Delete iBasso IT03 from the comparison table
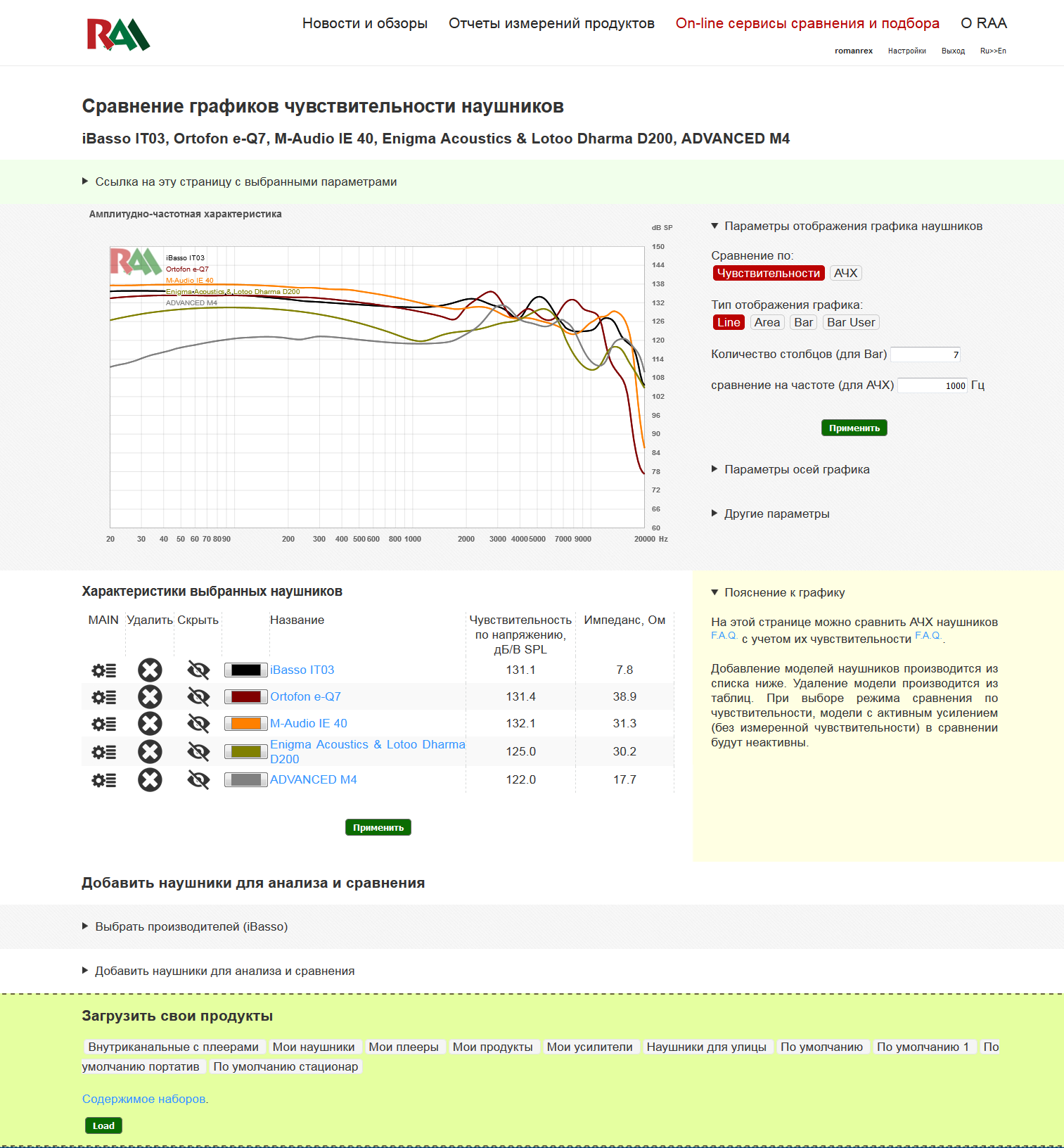1064x1148 pixels. pyautogui.click(x=150, y=670)
